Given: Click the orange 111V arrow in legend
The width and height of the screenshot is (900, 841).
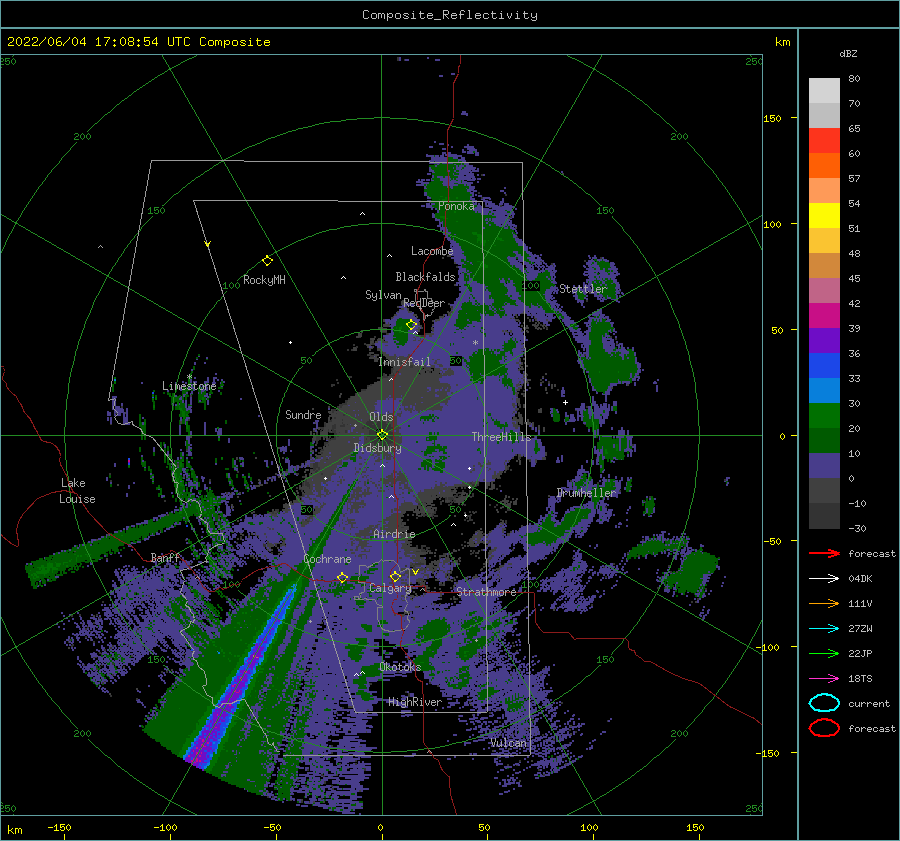Looking at the screenshot, I should (x=824, y=603).
